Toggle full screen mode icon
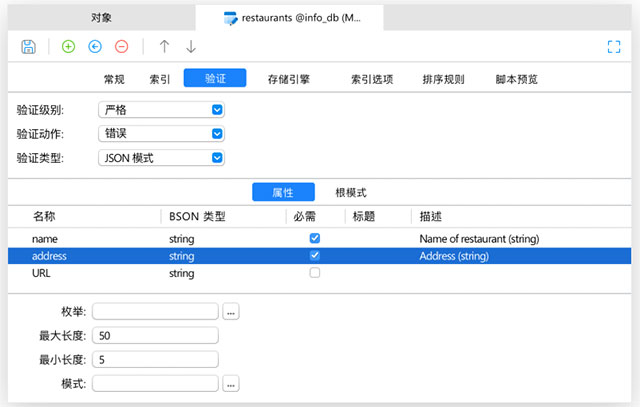 coord(614,47)
